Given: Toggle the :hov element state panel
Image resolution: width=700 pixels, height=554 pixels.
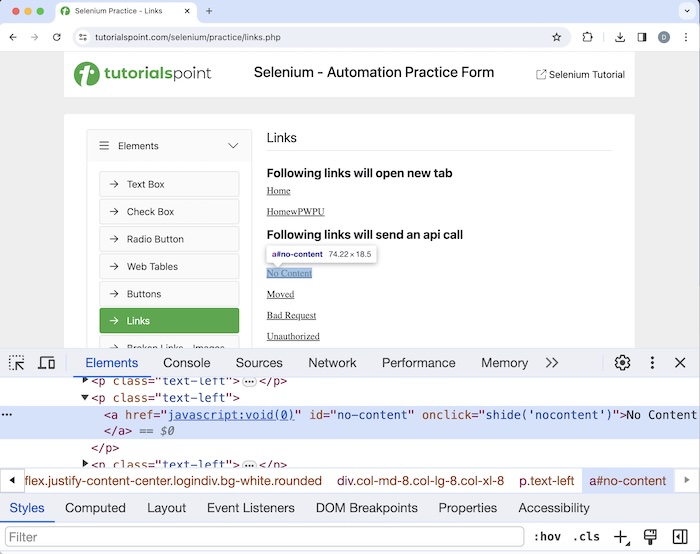Looking at the screenshot, I should pos(546,537).
